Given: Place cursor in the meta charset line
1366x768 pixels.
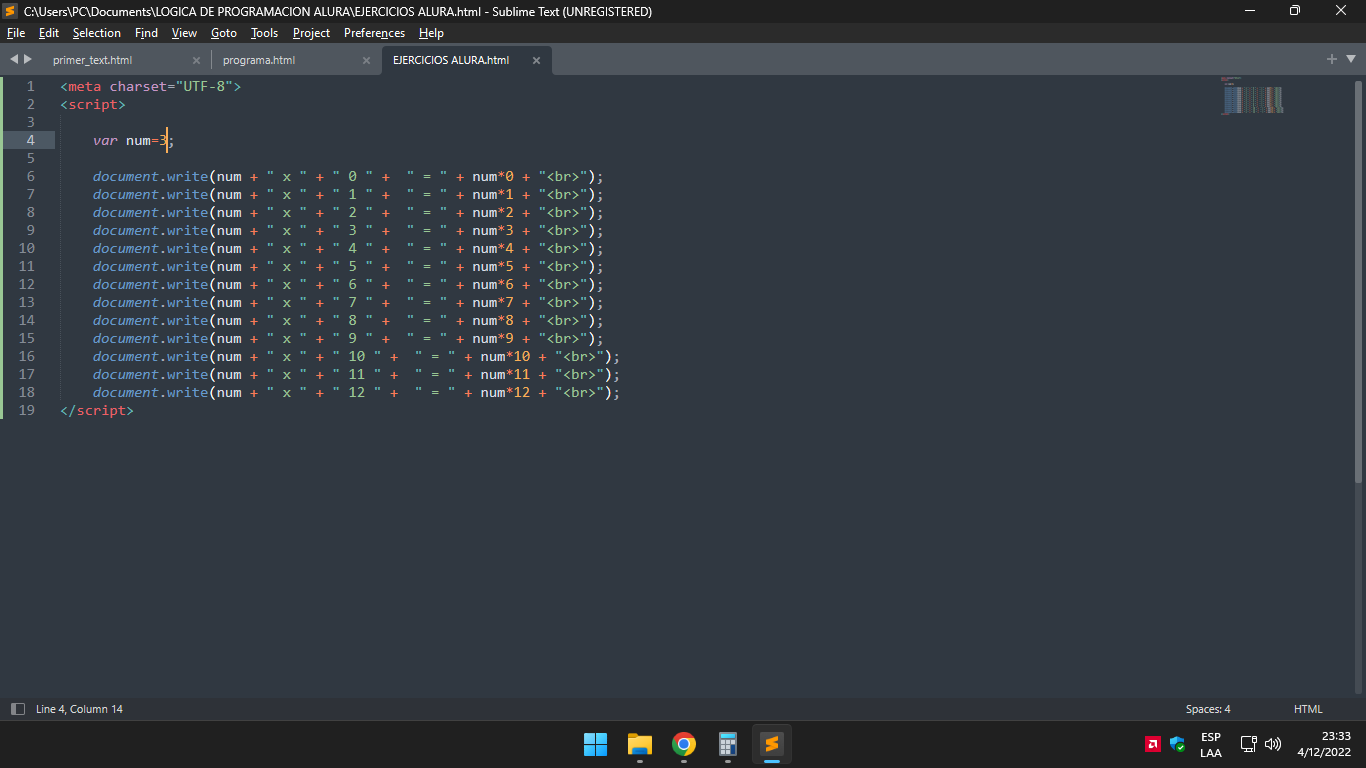Looking at the screenshot, I should tap(151, 86).
